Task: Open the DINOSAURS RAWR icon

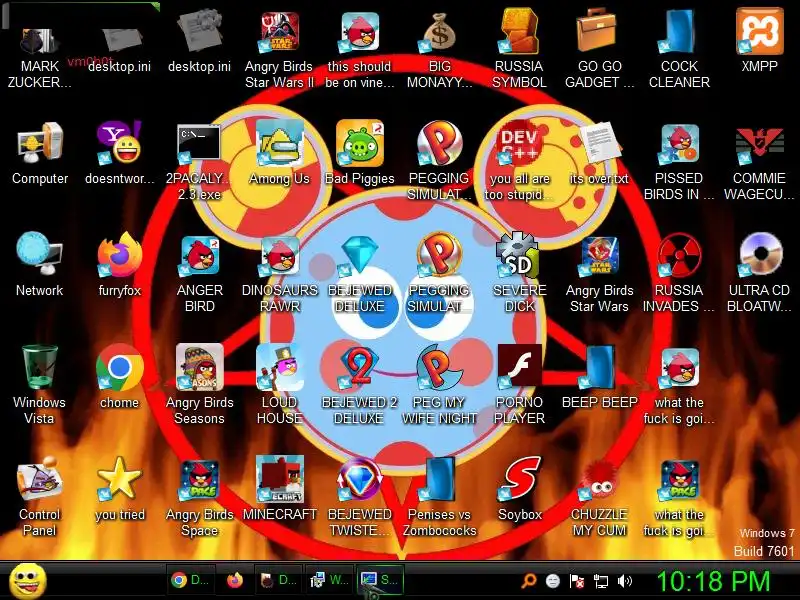Action: (x=280, y=255)
